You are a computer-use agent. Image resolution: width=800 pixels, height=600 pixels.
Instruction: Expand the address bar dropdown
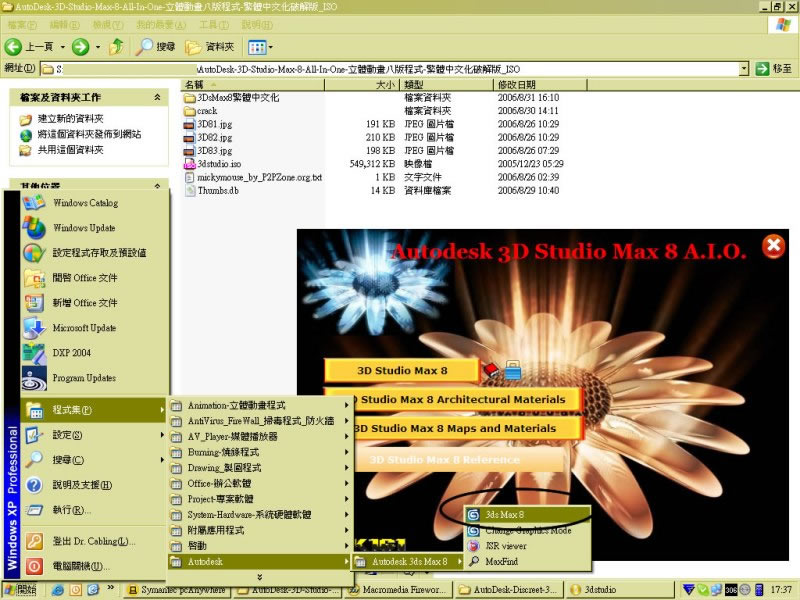[x=744, y=68]
